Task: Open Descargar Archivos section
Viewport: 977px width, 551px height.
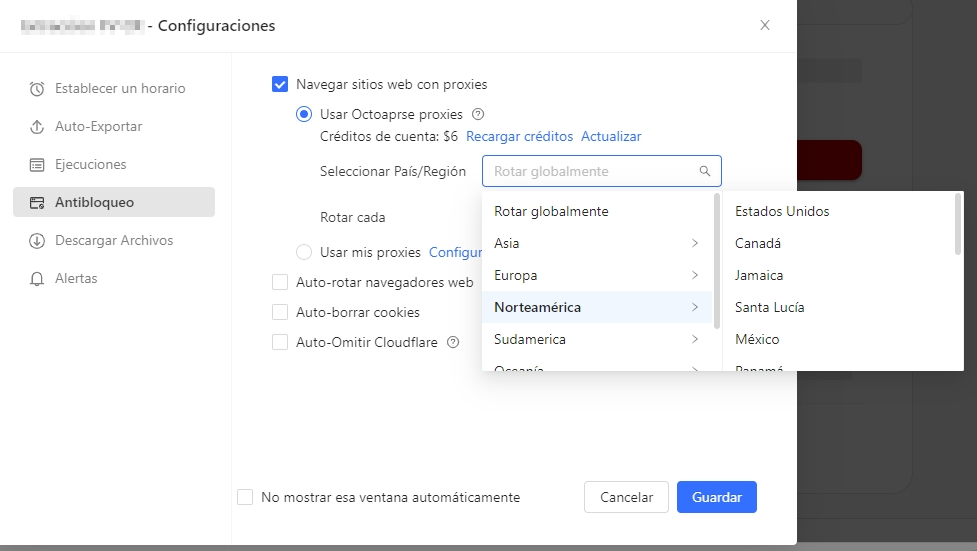Action: [x=114, y=241]
